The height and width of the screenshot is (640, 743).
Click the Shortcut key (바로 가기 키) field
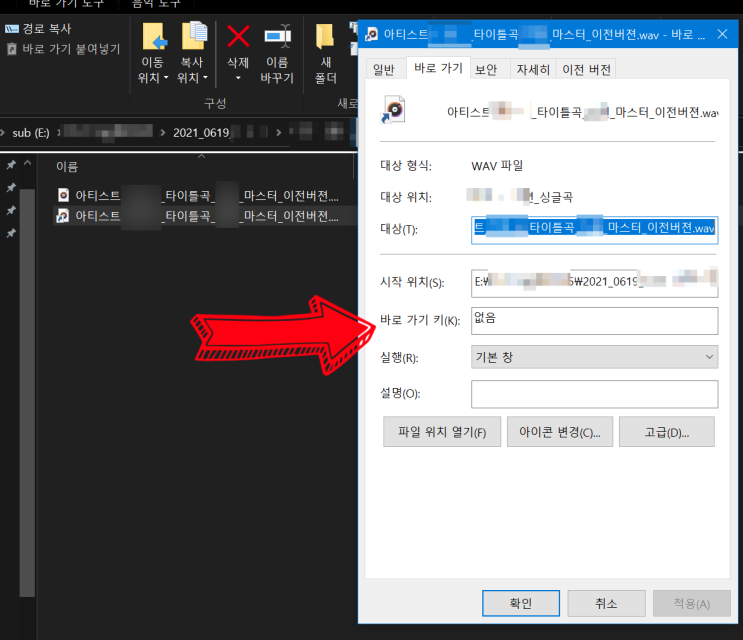tap(594, 321)
